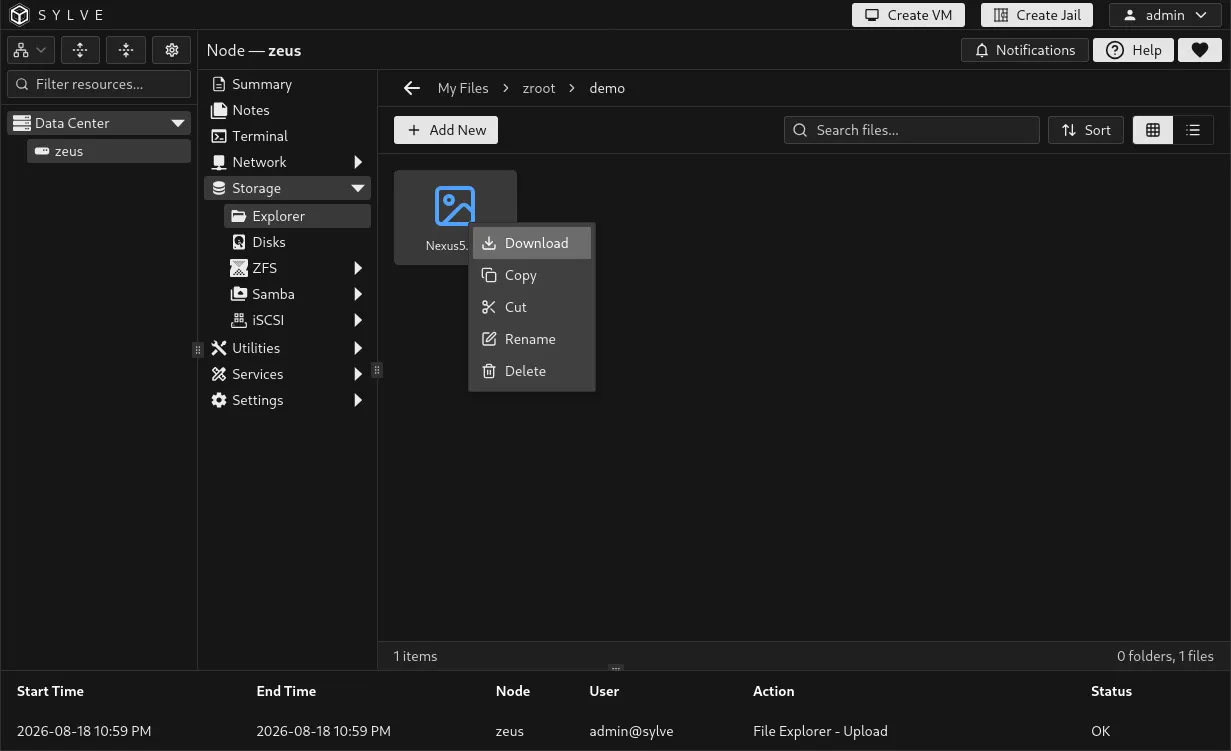Expand the iSCSI submenu arrow

[x=358, y=320]
